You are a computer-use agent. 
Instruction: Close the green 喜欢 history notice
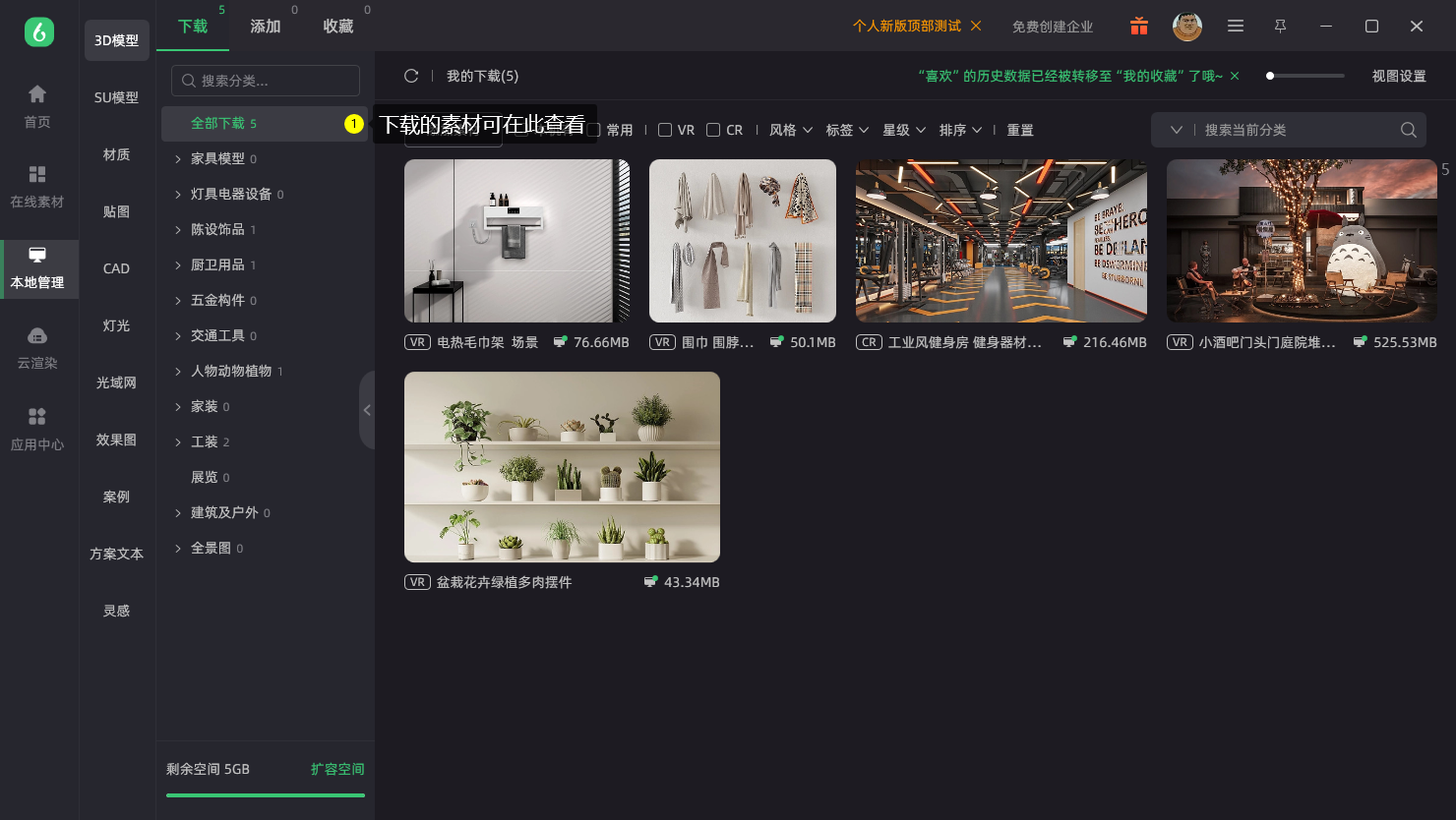click(x=1235, y=76)
